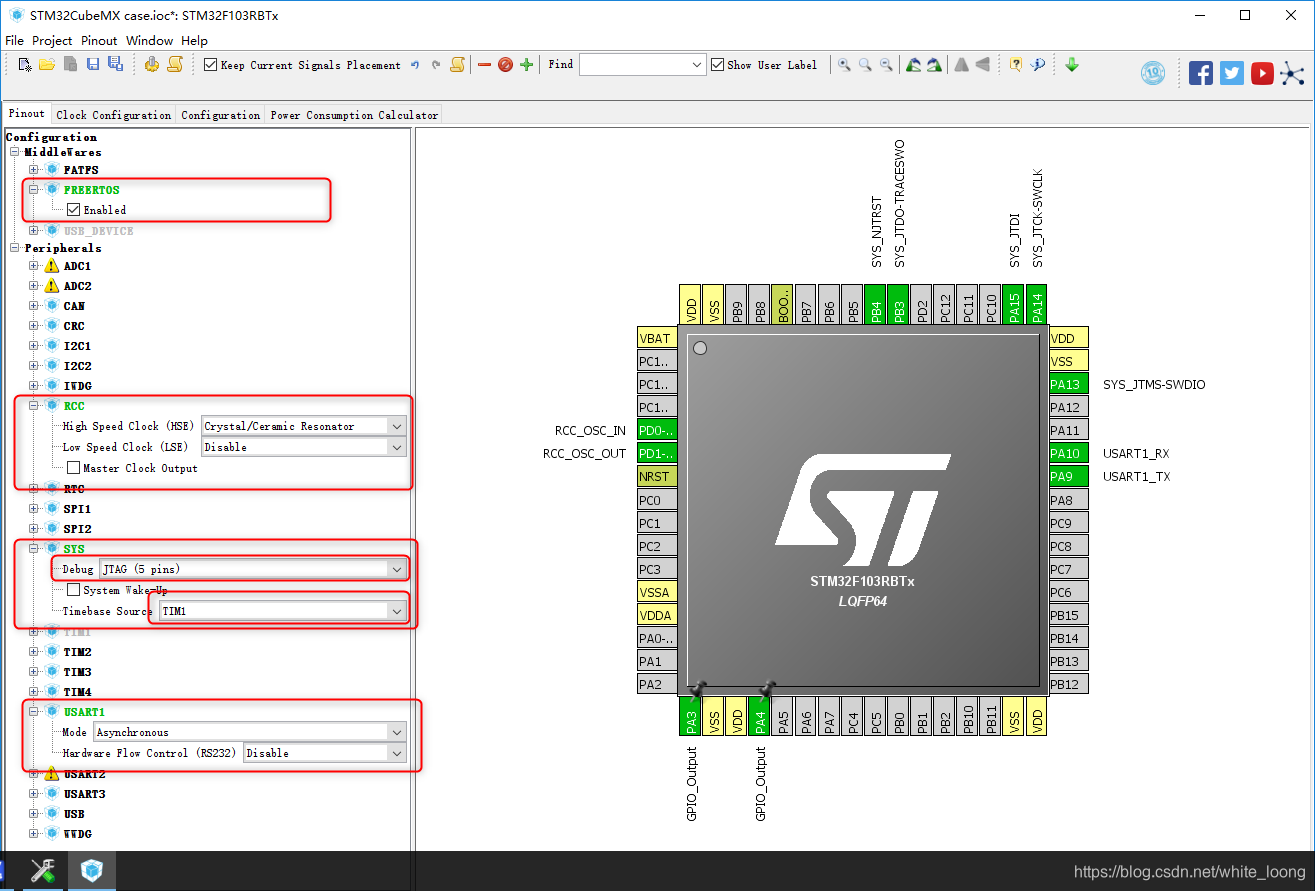Open STMicroelectronics Facebook page via toolbar icon

click(x=1200, y=72)
